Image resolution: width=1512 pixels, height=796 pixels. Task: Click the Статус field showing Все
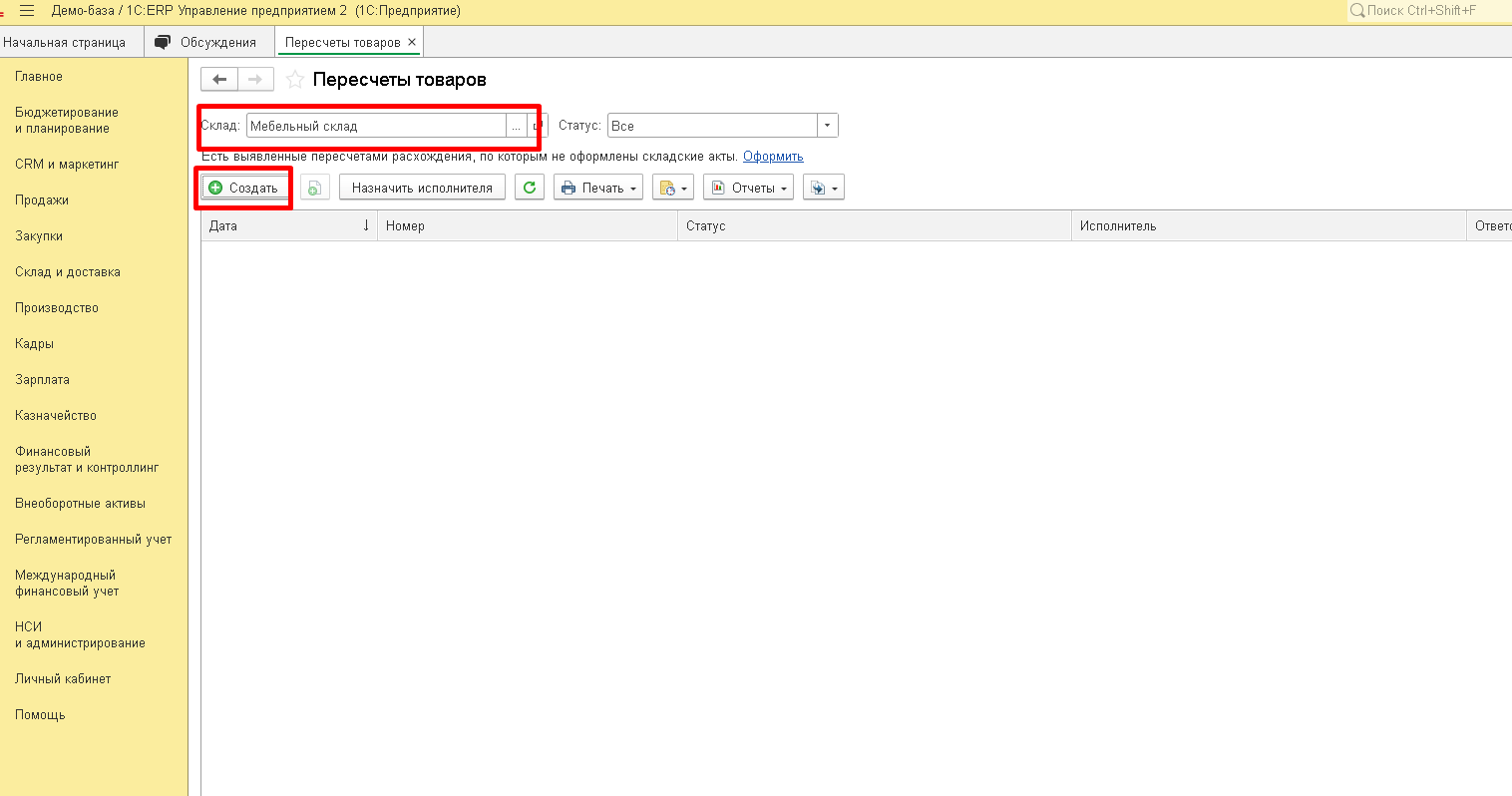tap(712, 126)
